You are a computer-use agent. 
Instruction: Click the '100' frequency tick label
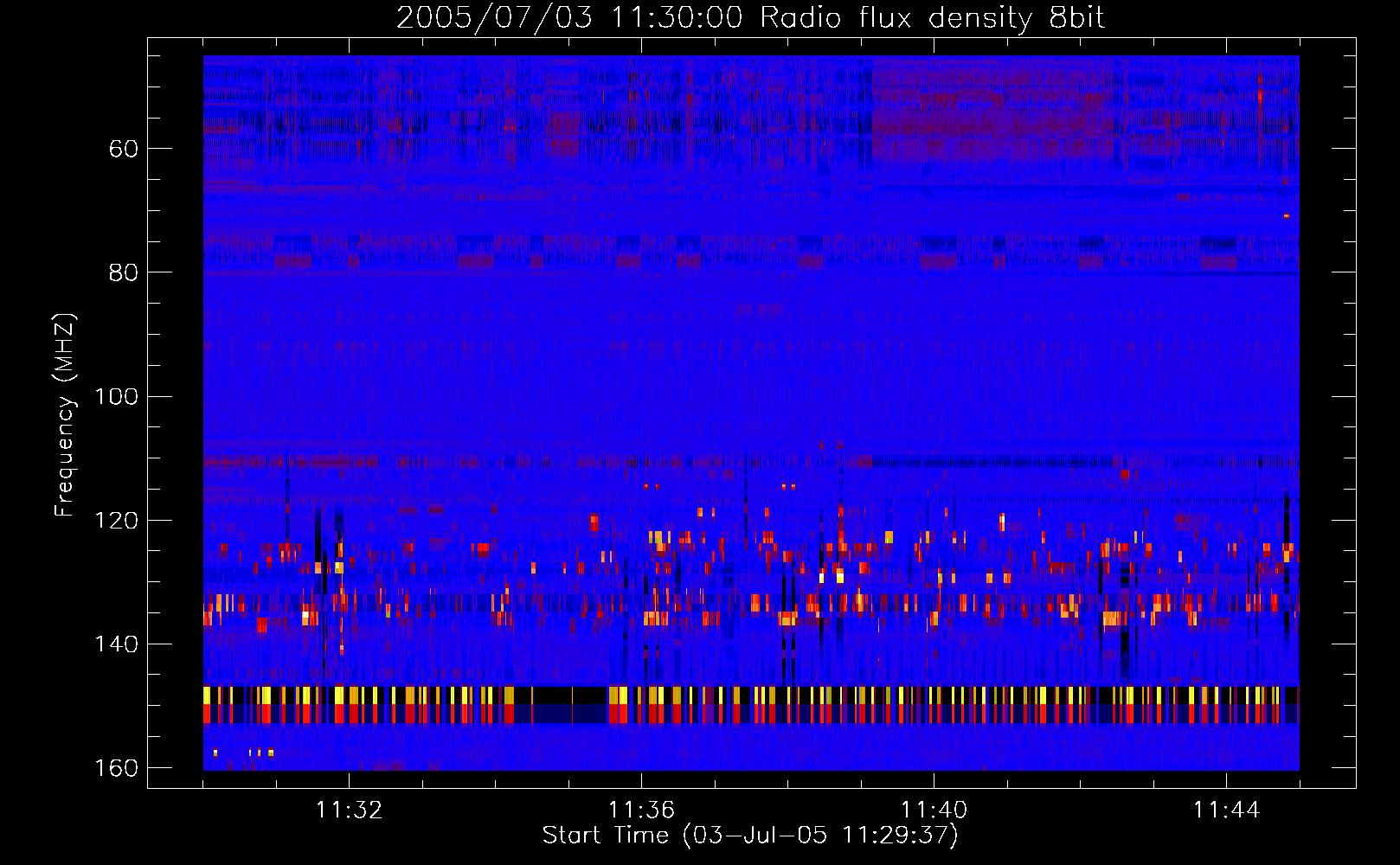[117, 396]
